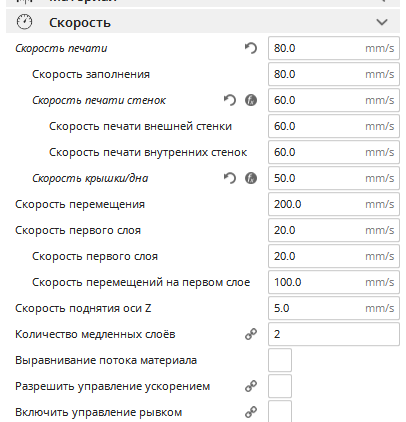Click the Скорость section header title
The height and width of the screenshot is (422, 406).
pos(80,23)
